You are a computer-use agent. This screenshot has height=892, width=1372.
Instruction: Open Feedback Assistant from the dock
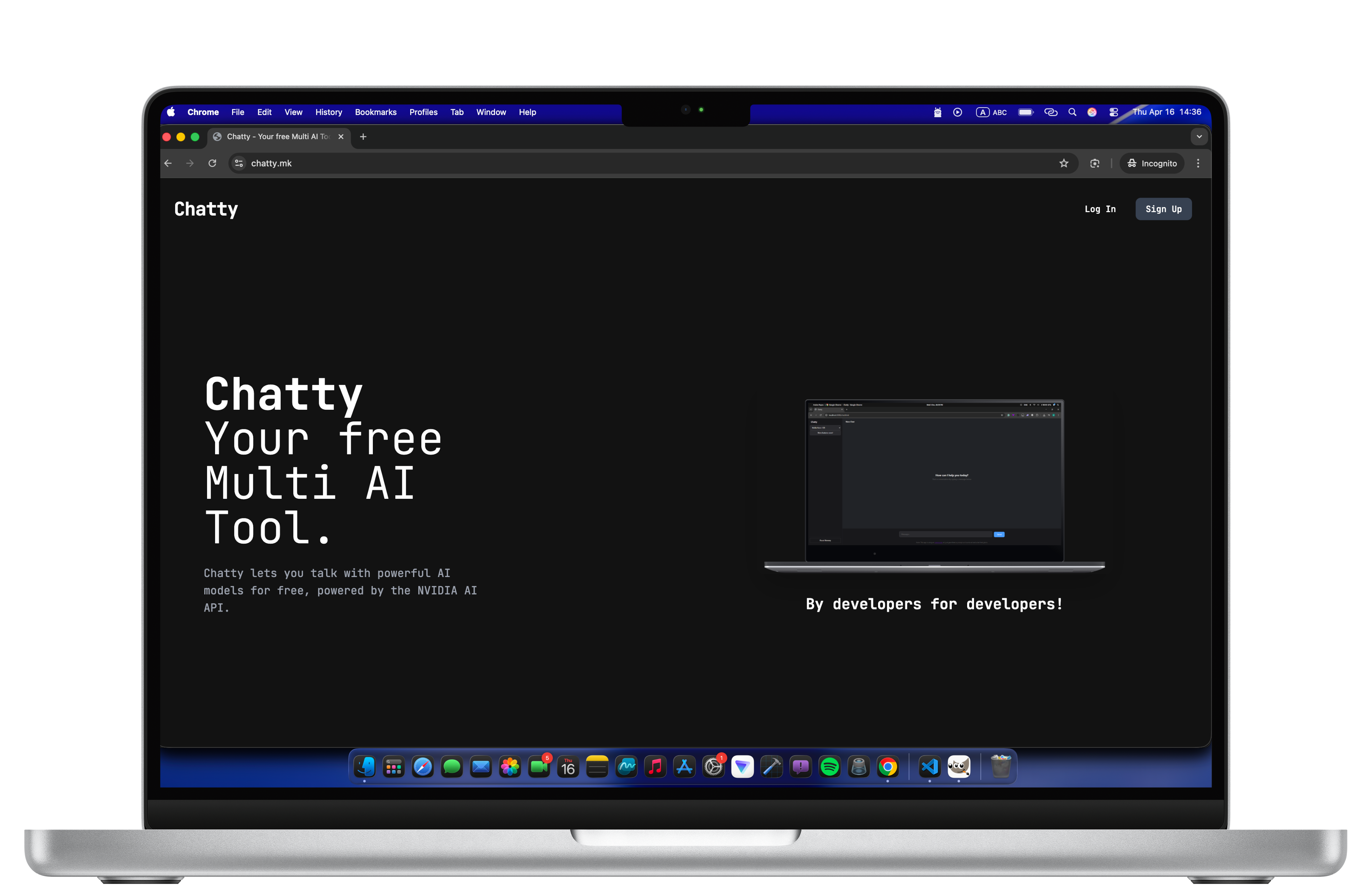(x=801, y=767)
